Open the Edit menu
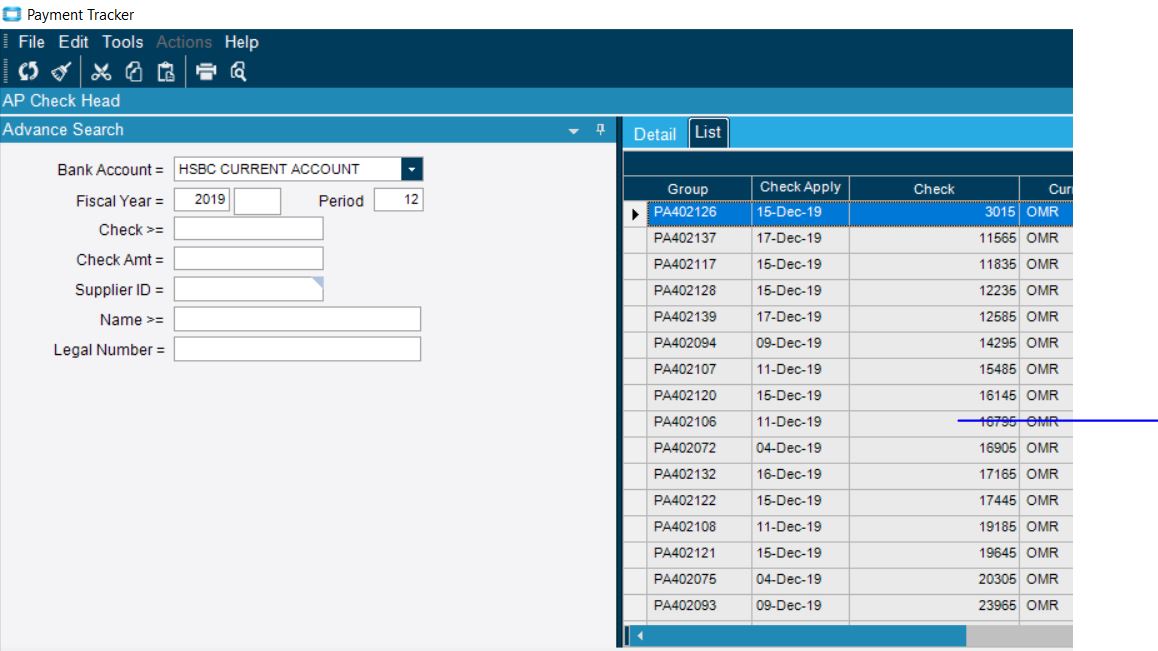This screenshot has width=1158, height=651. point(73,42)
